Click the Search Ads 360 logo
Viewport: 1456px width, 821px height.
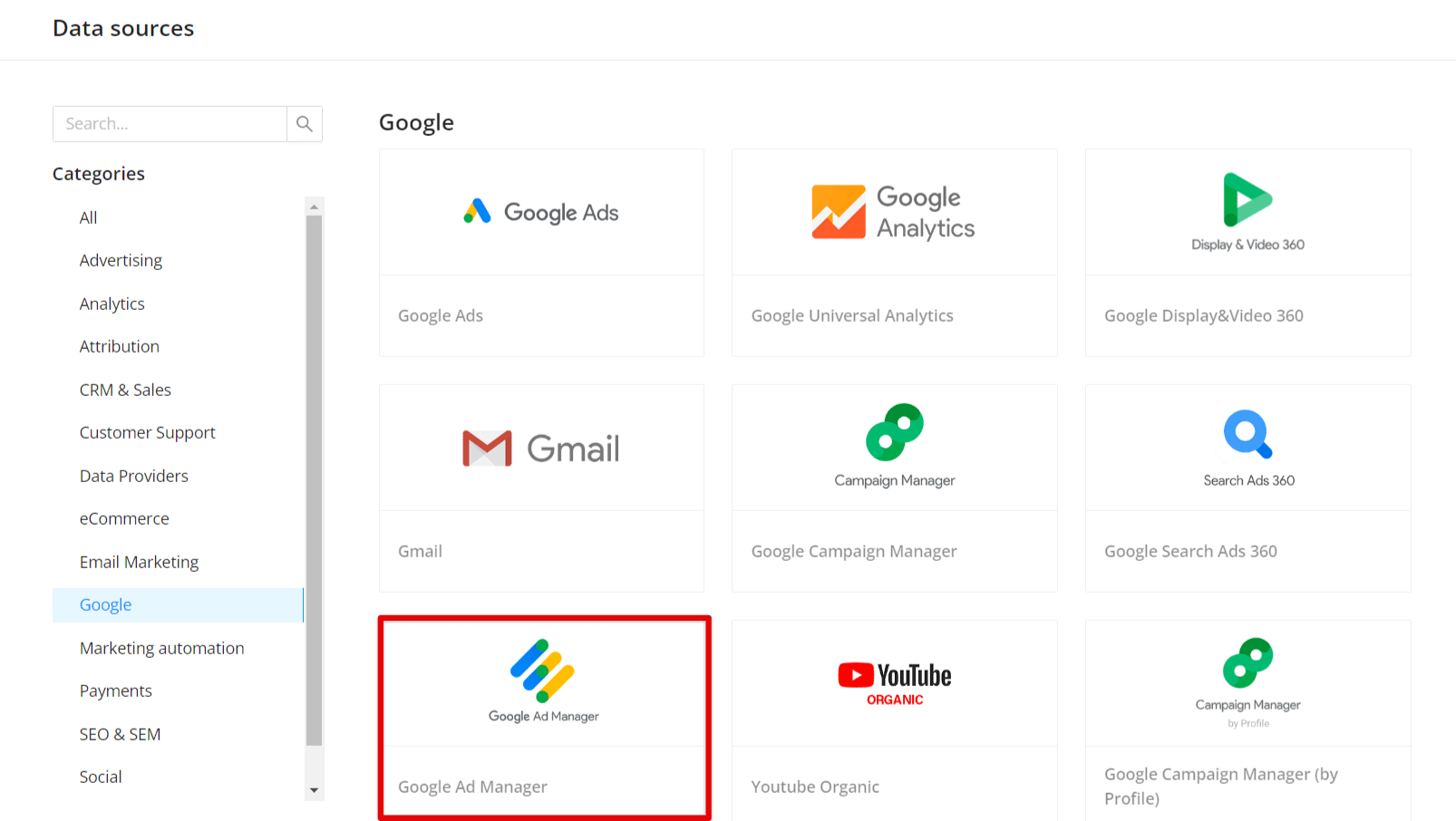(x=1248, y=449)
